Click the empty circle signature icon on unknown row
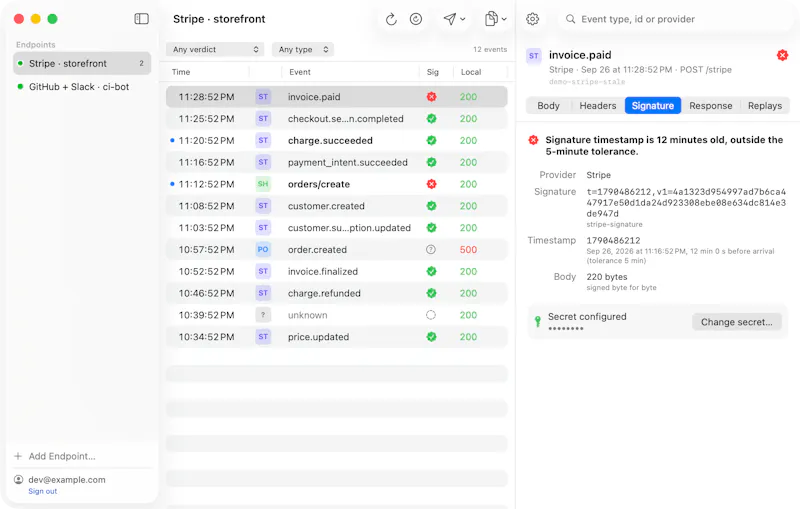The height and width of the screenshot is (509, 800). tap(431, 315)
